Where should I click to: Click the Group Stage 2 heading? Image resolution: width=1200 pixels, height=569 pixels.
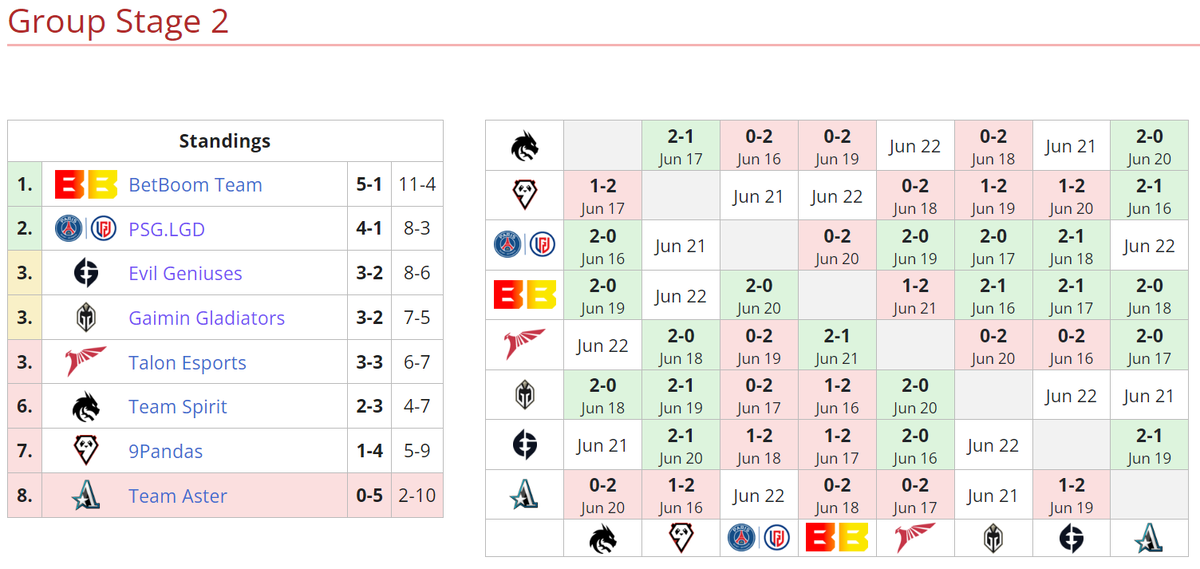(118, 20)
